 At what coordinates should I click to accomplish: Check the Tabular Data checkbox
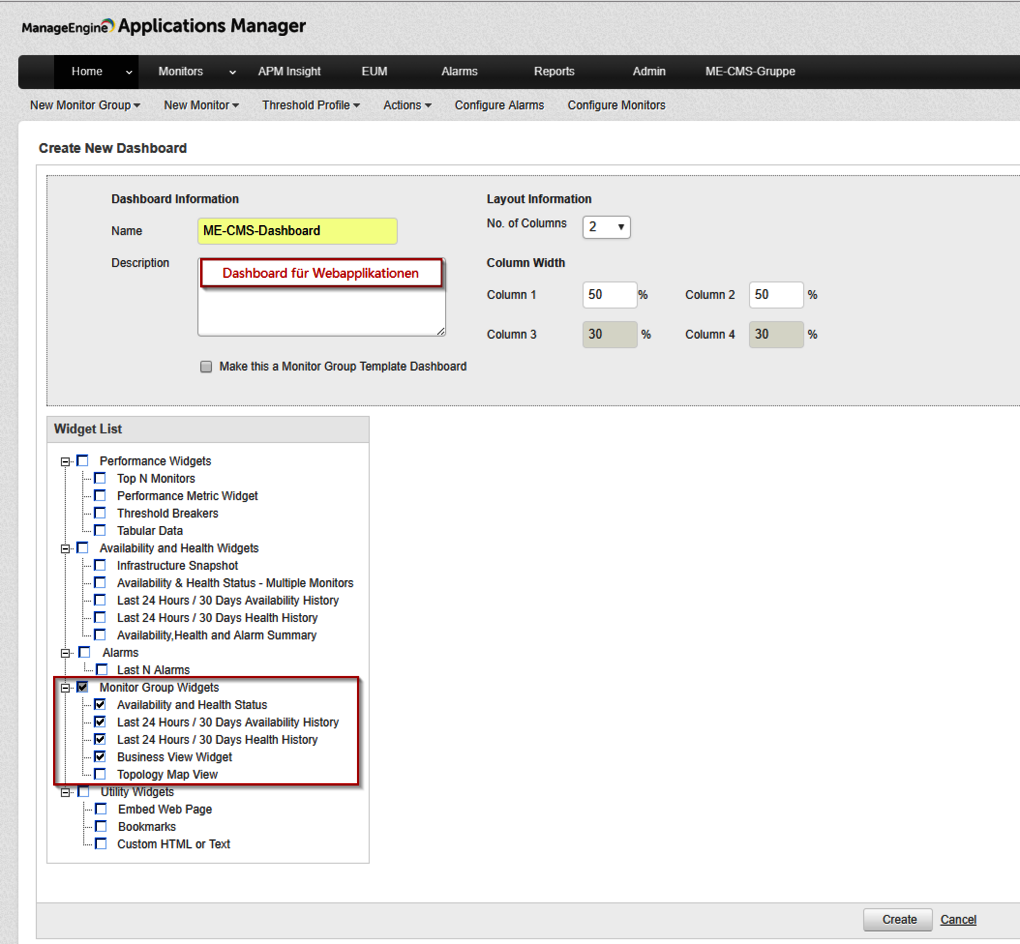100,530
